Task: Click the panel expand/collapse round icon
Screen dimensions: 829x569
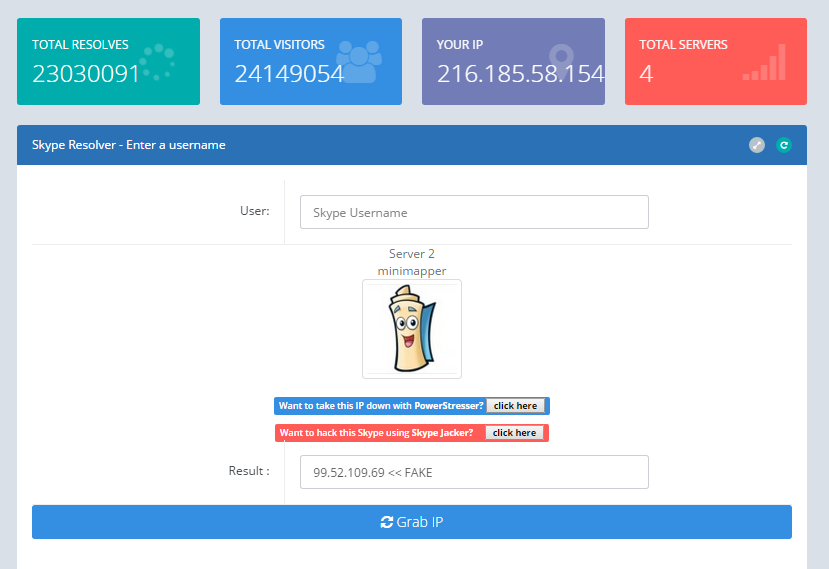Action: pyautogui.click(x=757, y=145)
